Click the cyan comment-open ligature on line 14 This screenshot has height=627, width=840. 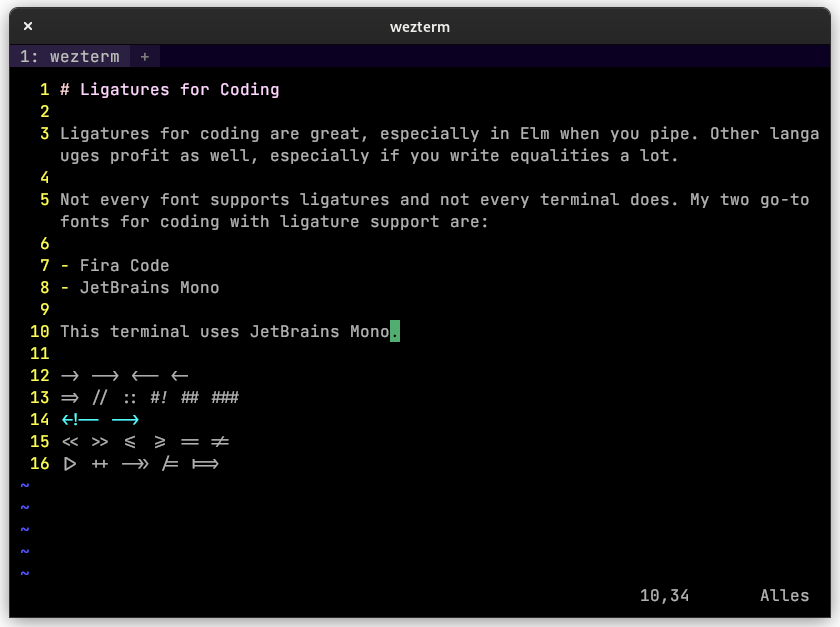coord(80,420)
